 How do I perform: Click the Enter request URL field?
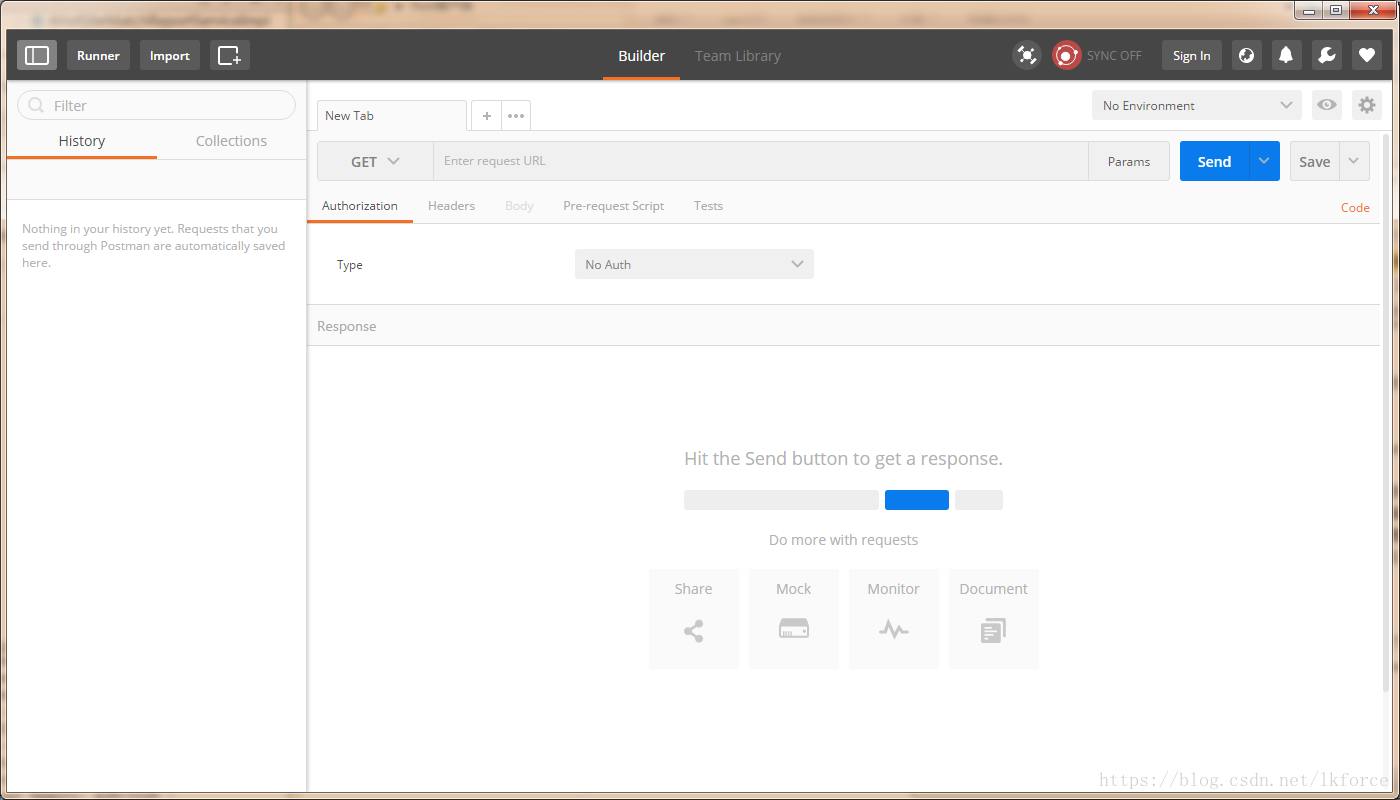pyautogui.click(x=761, y=161)
